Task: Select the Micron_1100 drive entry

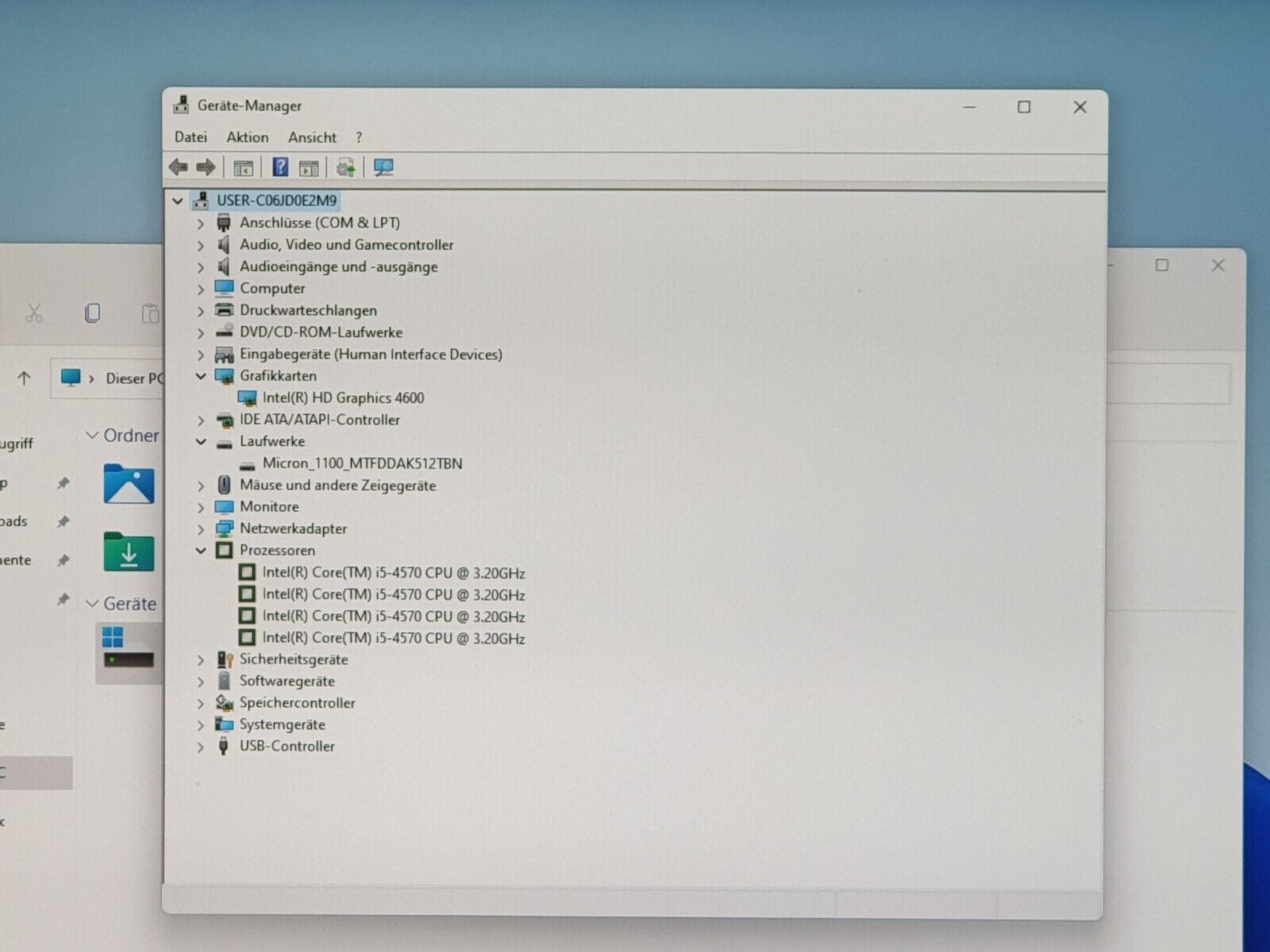Action: click(362, 463)
